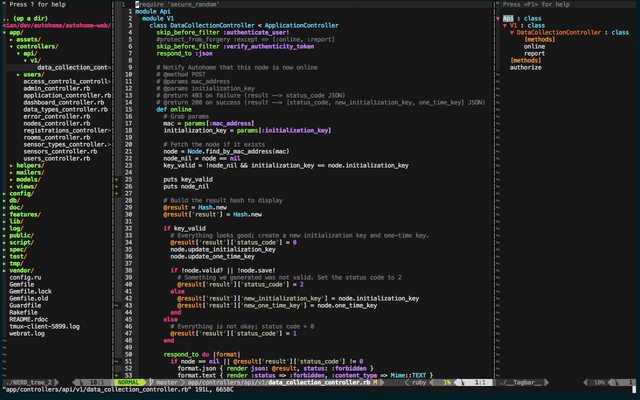Open webrat.log file
Image resolution: width=640 pixels, height=400 pixels.
tap(27, 333)
